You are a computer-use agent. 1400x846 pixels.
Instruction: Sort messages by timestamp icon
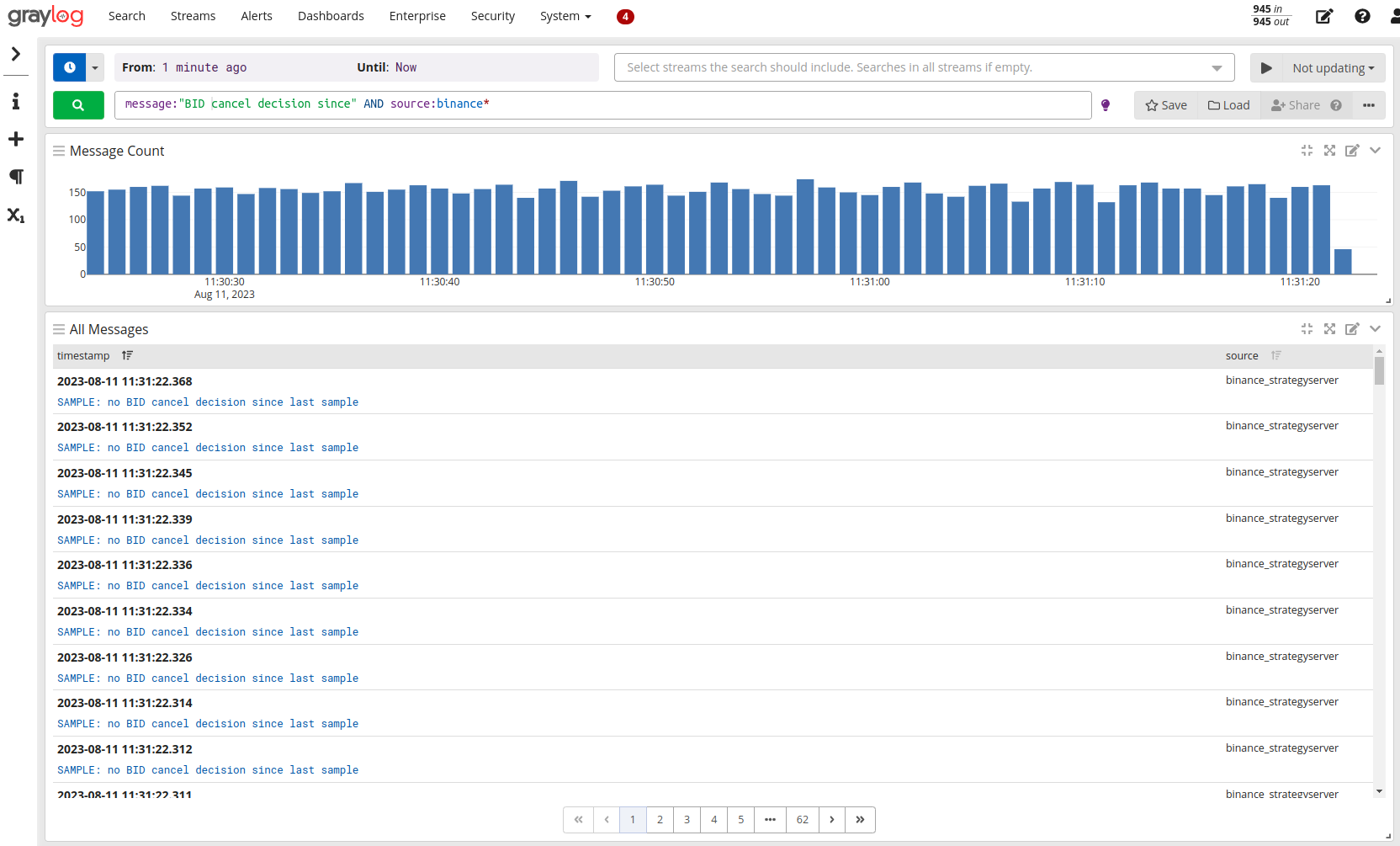(x=127, y=355)
